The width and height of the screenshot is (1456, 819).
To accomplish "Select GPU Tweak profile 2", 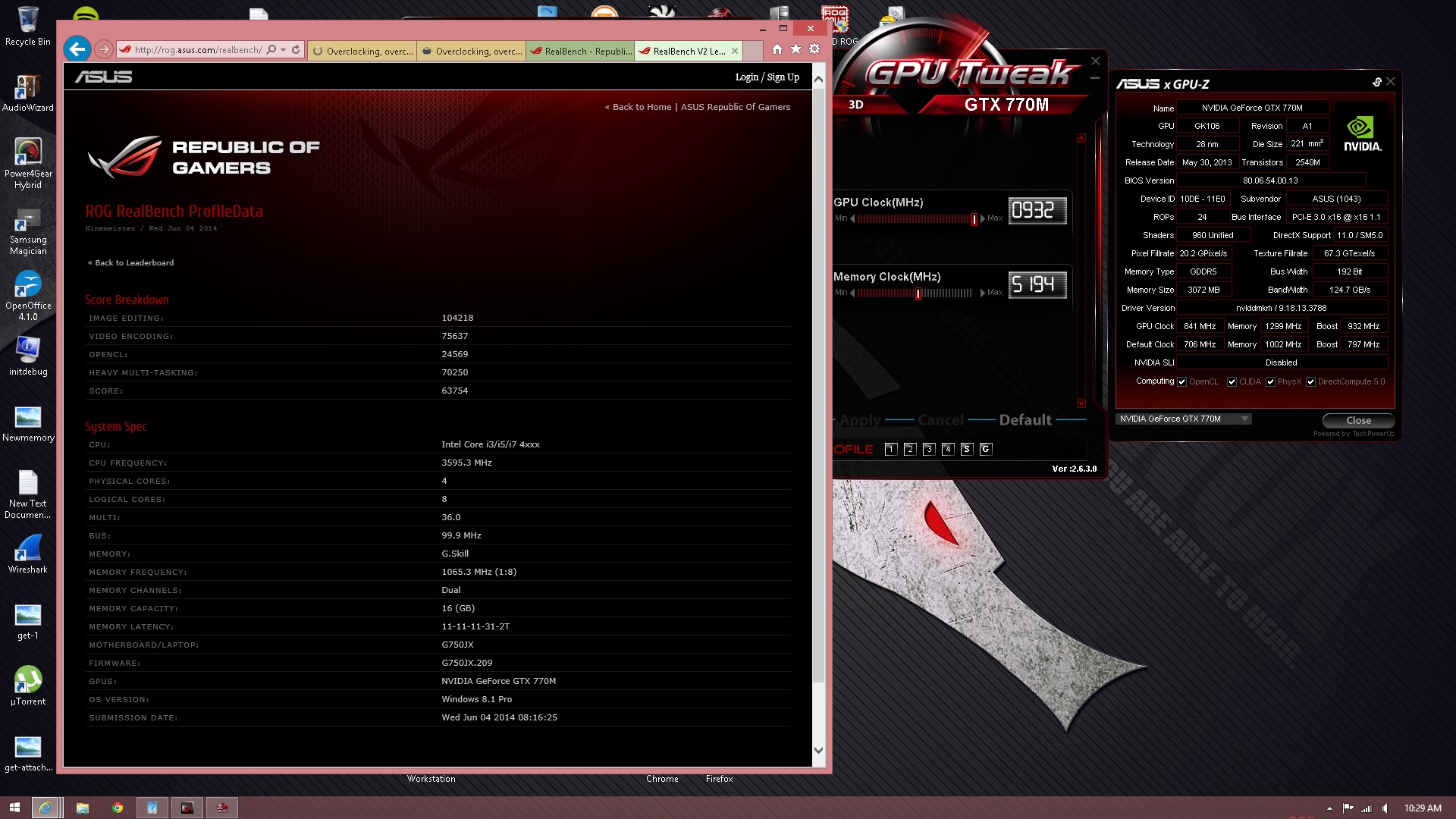I will coord(910,449).
